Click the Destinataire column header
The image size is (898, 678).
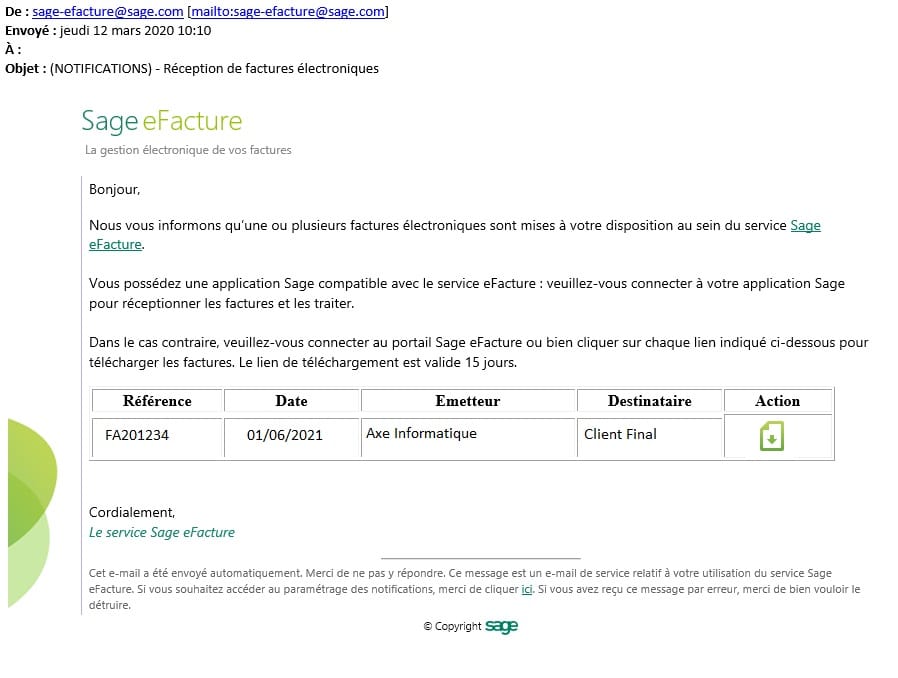649,401
